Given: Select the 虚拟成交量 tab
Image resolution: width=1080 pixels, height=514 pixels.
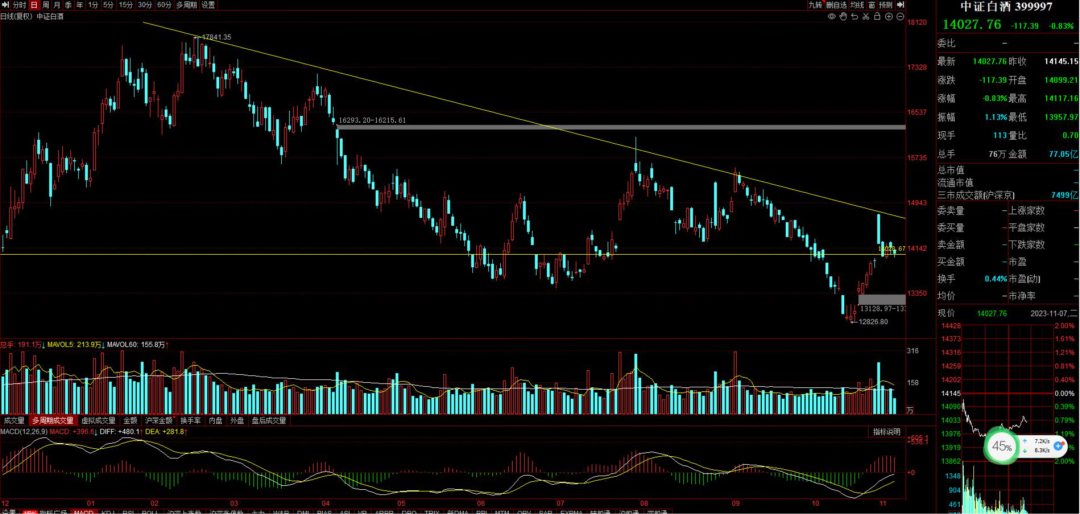Looking at the screenshot, I should click(98, 420).
